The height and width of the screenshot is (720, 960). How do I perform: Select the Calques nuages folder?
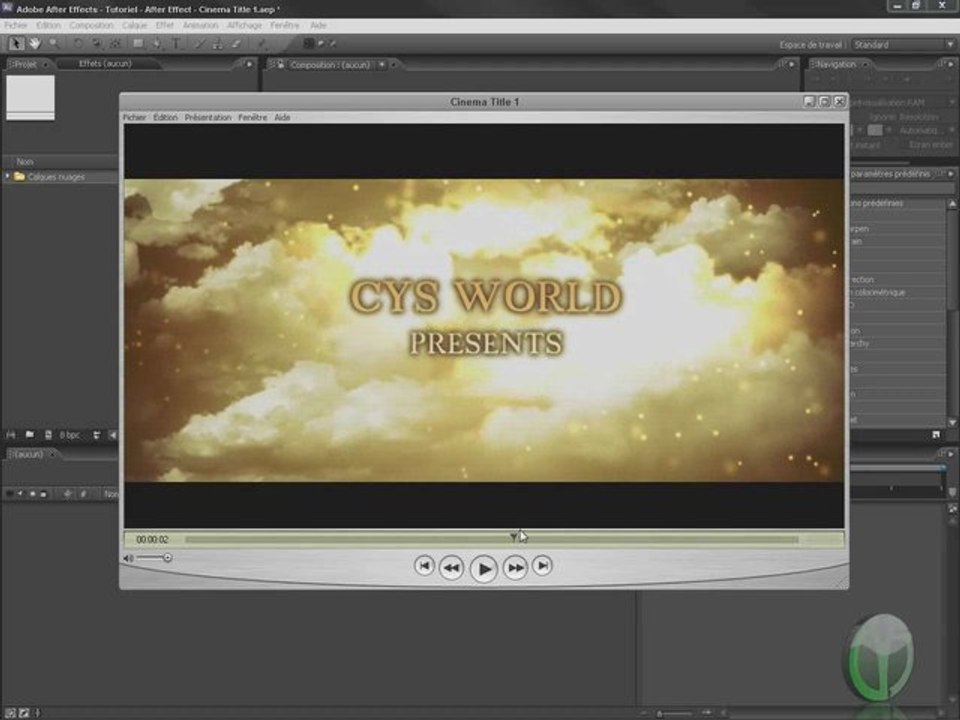tap(56, 177)
